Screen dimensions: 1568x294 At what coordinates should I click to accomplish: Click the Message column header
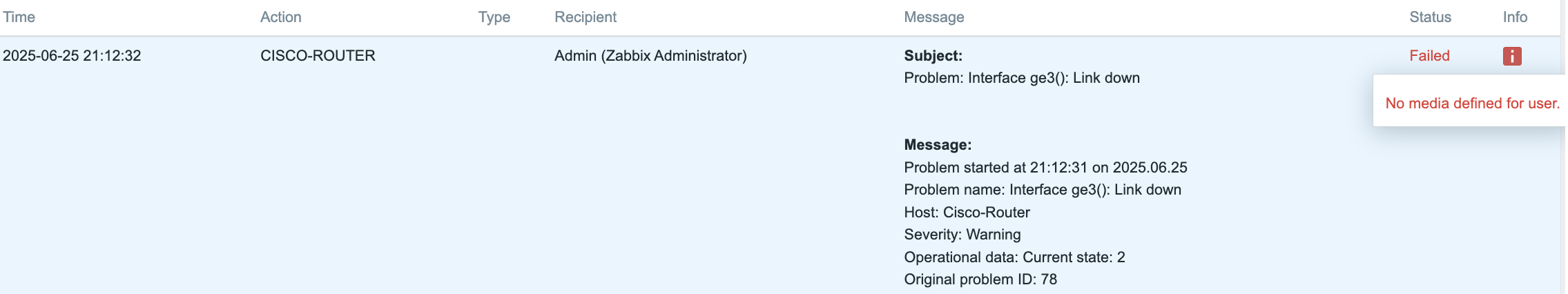[934, 17]
